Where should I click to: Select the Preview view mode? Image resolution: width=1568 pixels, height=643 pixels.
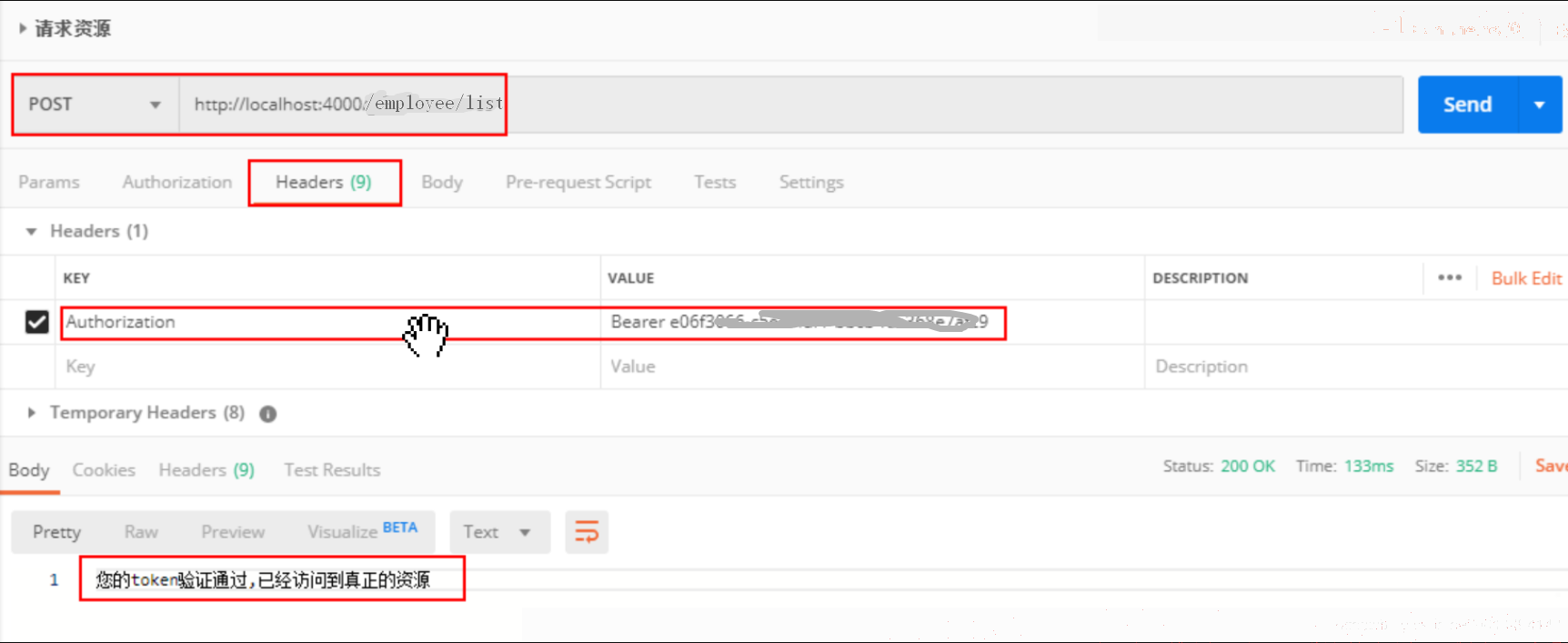tap(233, 532)
